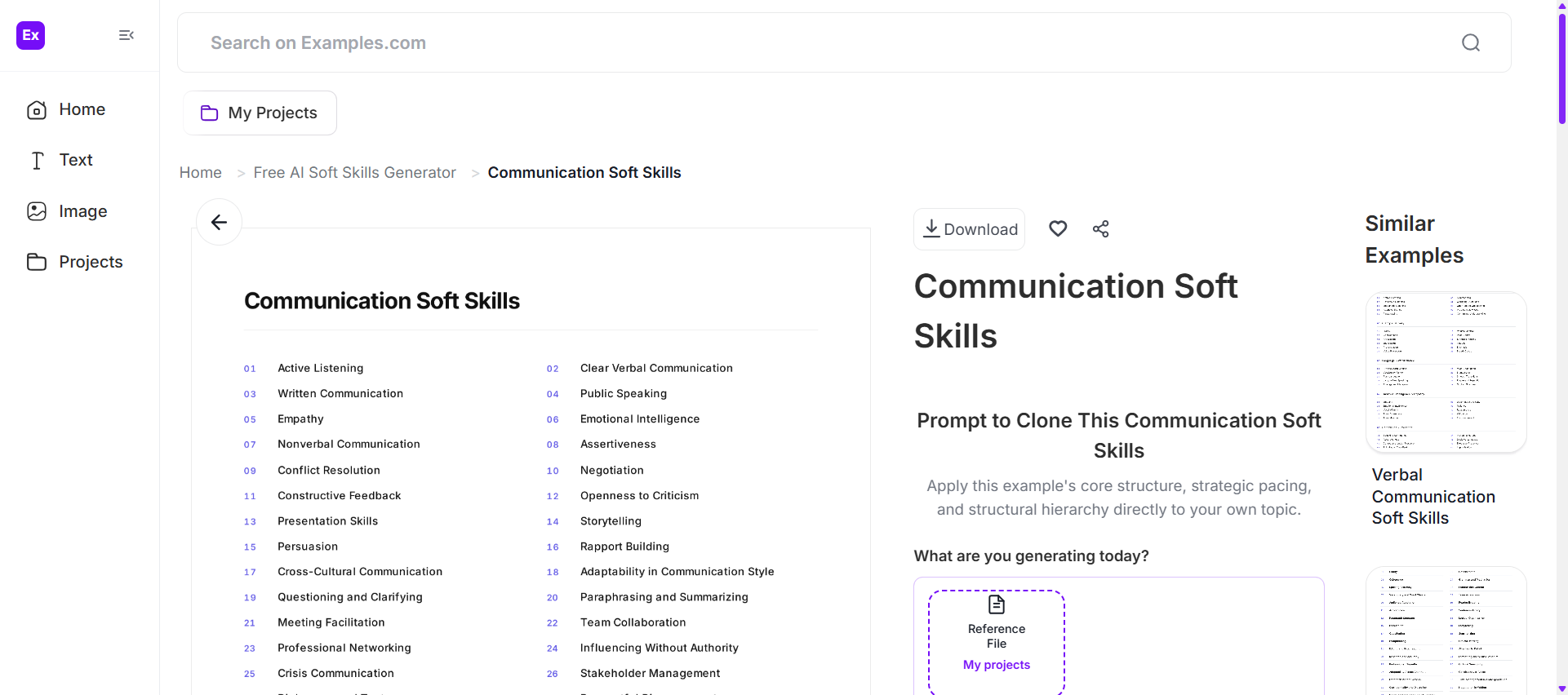Select the 'Conflict Resolution' item
The width and height of the screenshot is (1568, 695).
(329, 470)
